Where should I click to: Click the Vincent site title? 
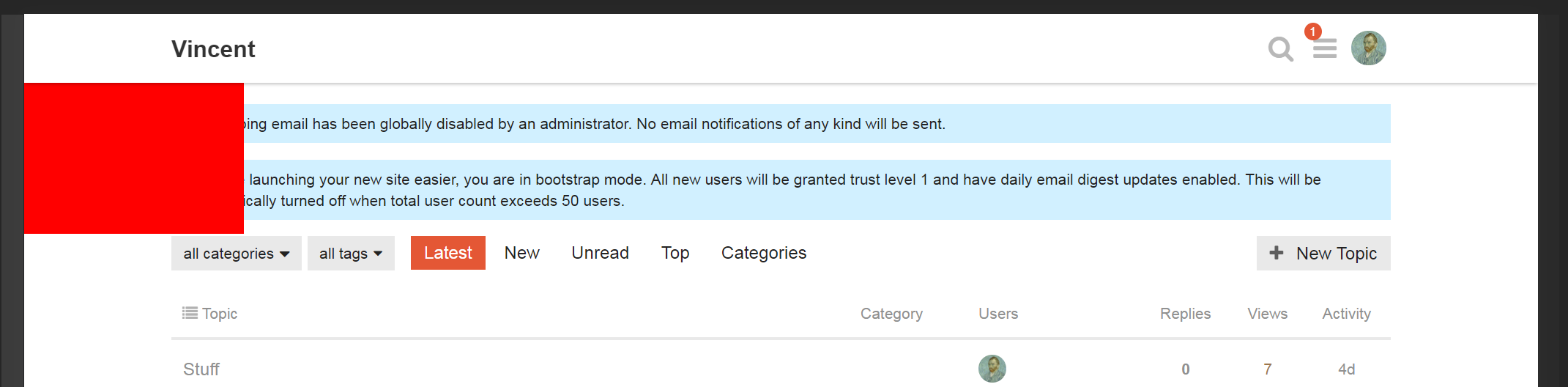(x=213, y=49)
